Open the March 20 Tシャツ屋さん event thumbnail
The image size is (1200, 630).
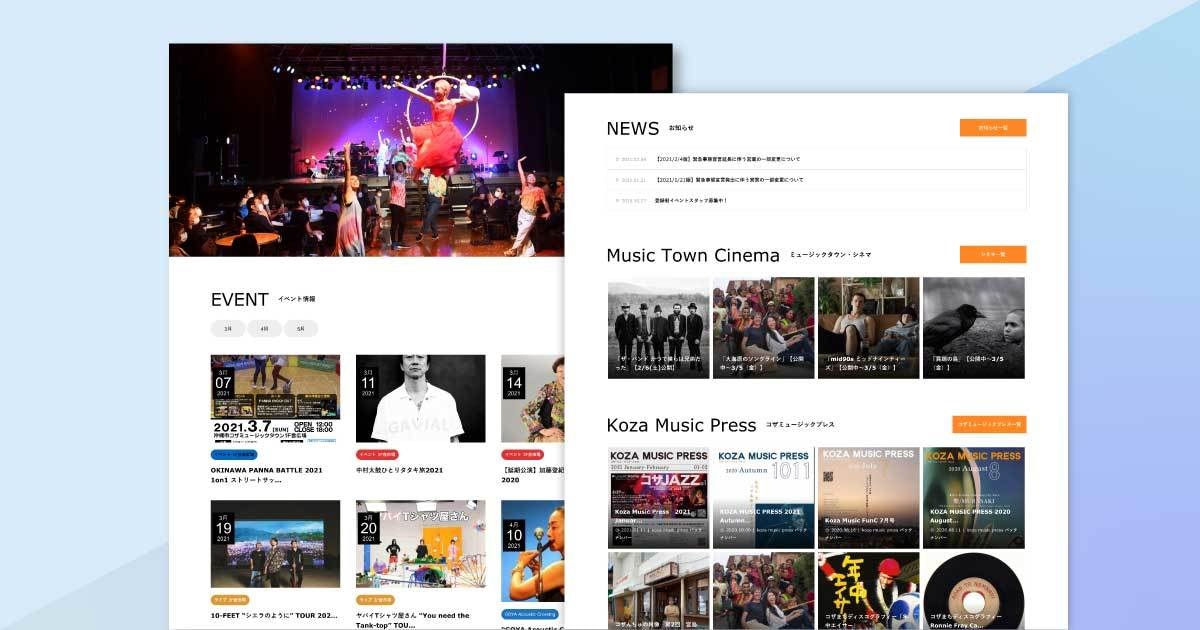tap(420, 544)
